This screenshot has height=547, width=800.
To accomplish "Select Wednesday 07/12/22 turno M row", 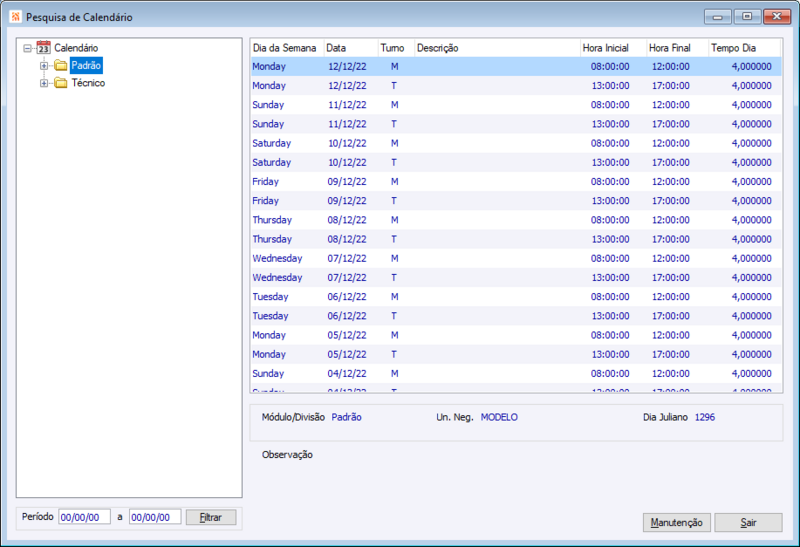I will [516, 258].
